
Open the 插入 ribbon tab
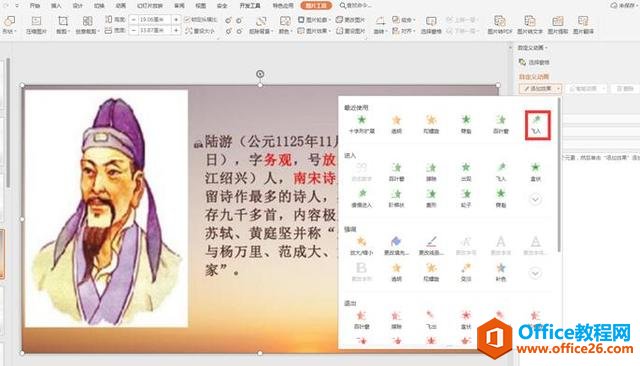coord(56,6)
